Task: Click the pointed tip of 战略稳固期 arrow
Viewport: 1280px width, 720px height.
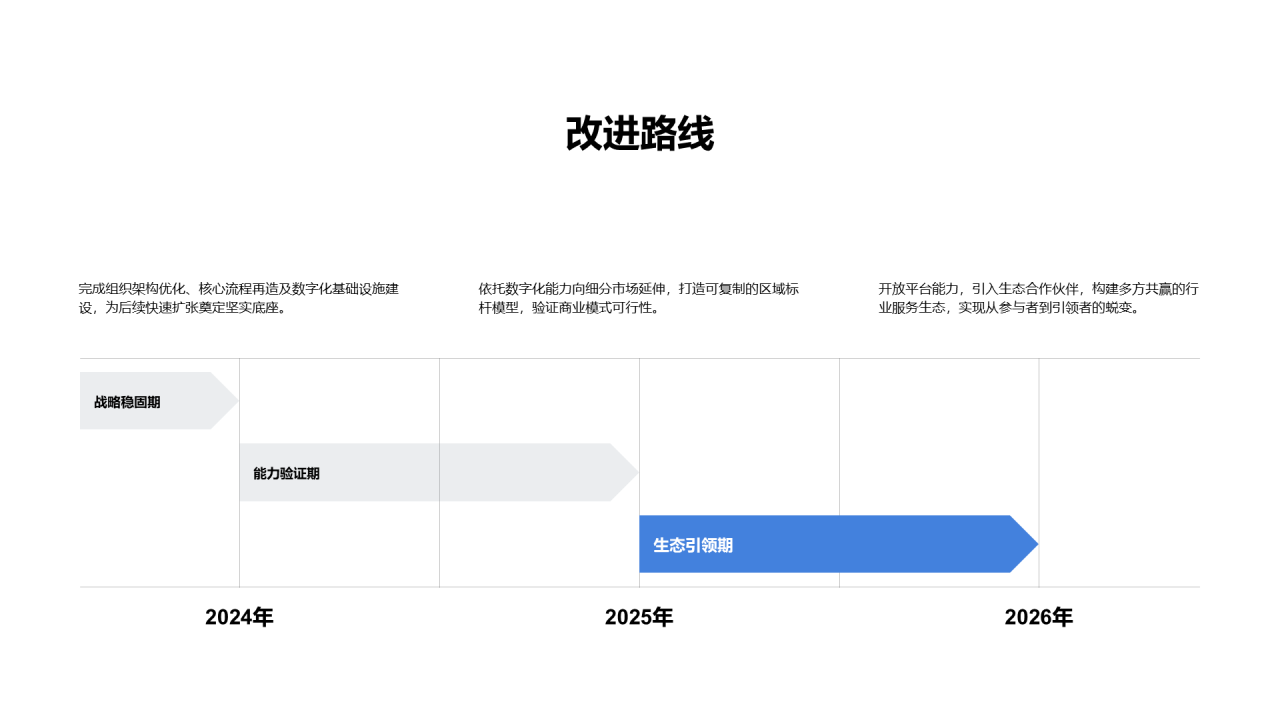Action: click(233, 401)
